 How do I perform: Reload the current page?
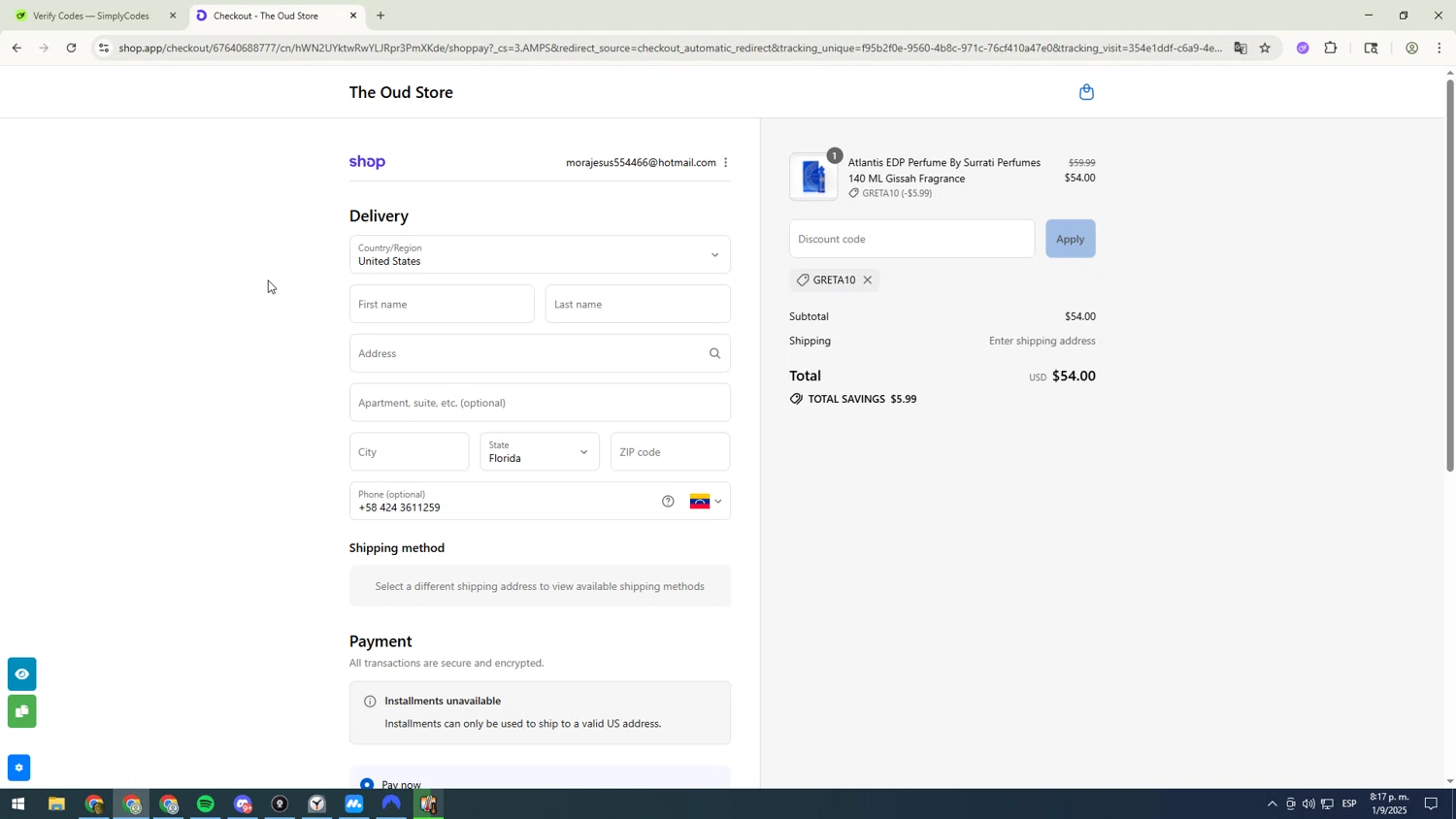click(x=71, y=48)
